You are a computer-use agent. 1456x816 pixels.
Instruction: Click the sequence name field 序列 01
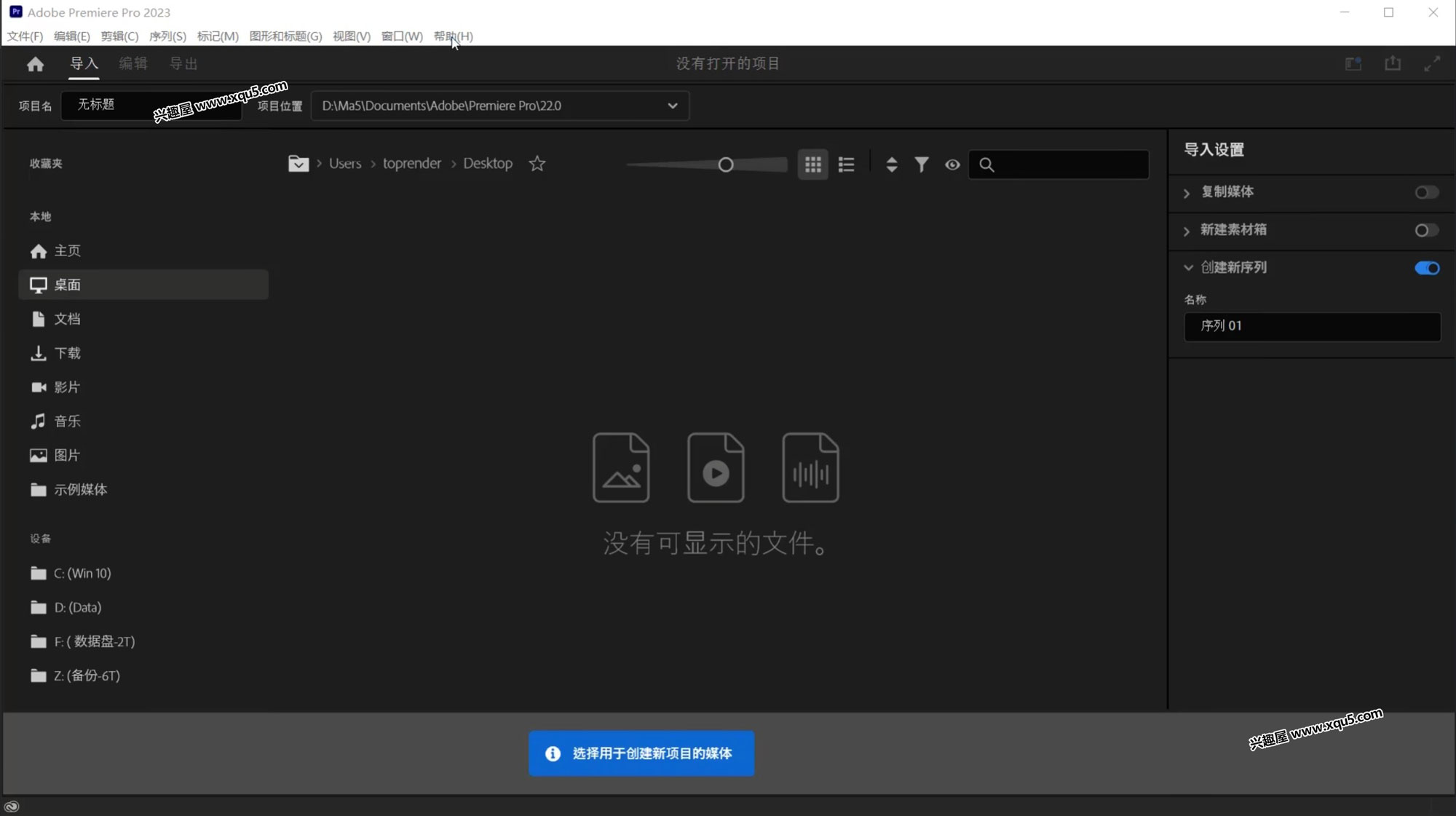tap(1312, 326)
